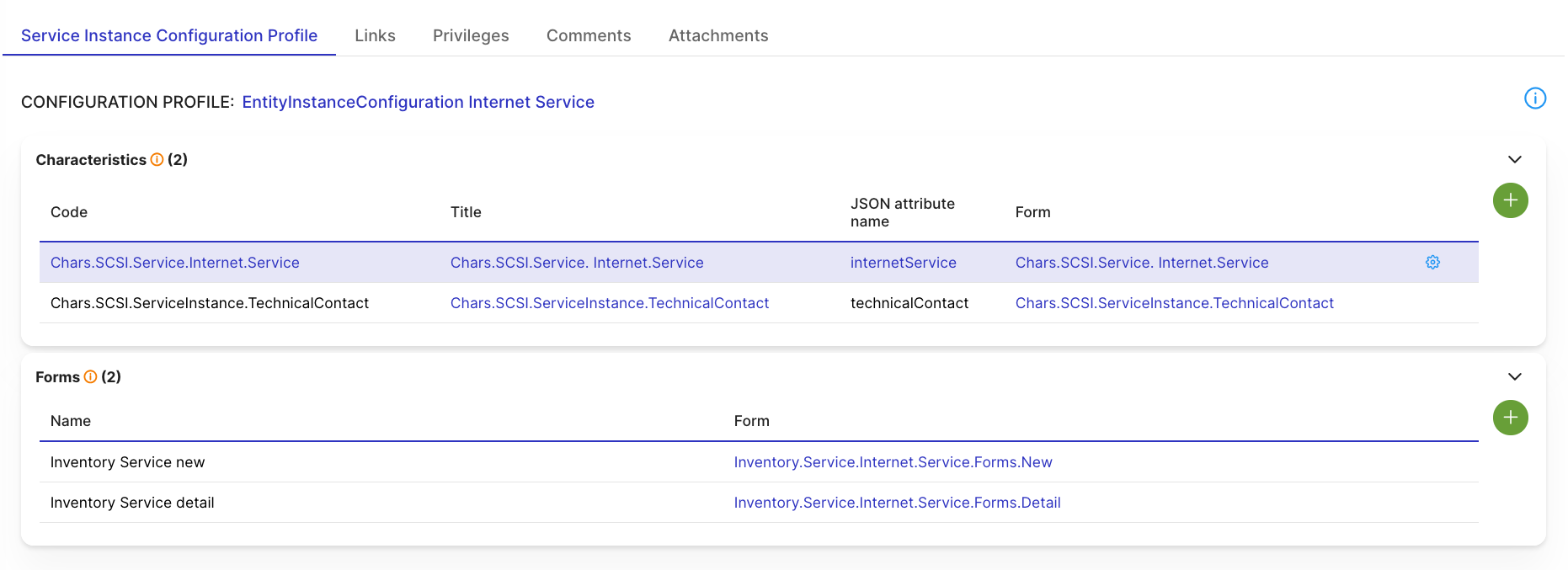The width and height of the screenshot is (1568, 570).
Task: Click orange info icon next to Forms
Action: 90,377
